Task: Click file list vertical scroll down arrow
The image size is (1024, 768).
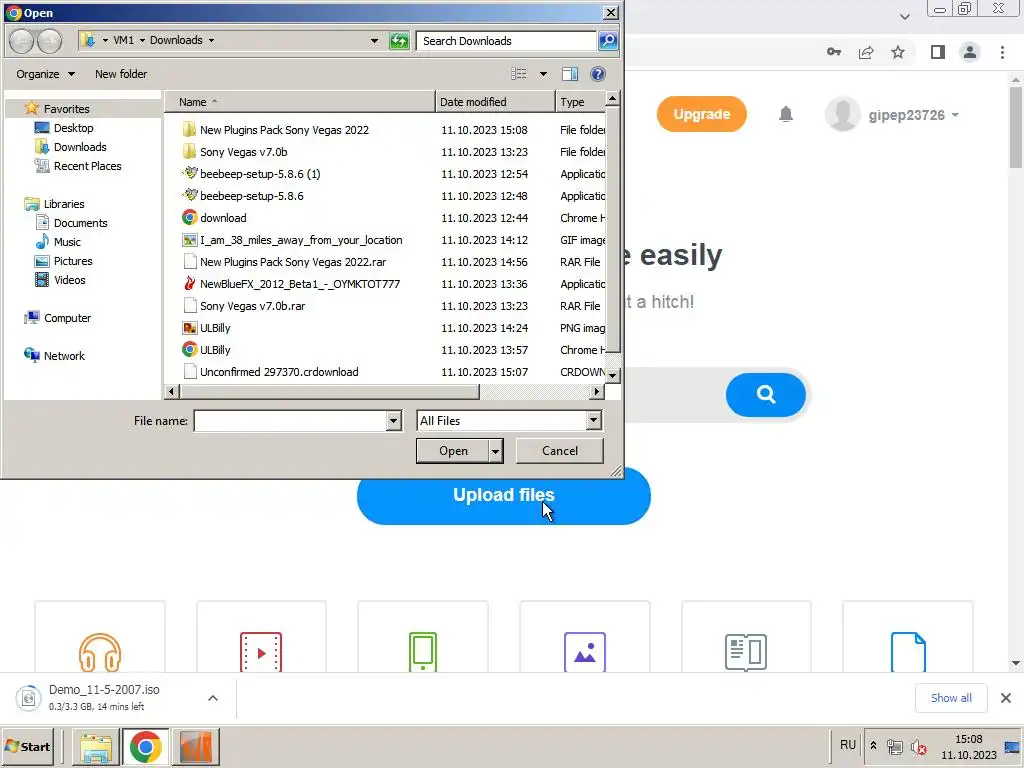Action: coord(612,376)
